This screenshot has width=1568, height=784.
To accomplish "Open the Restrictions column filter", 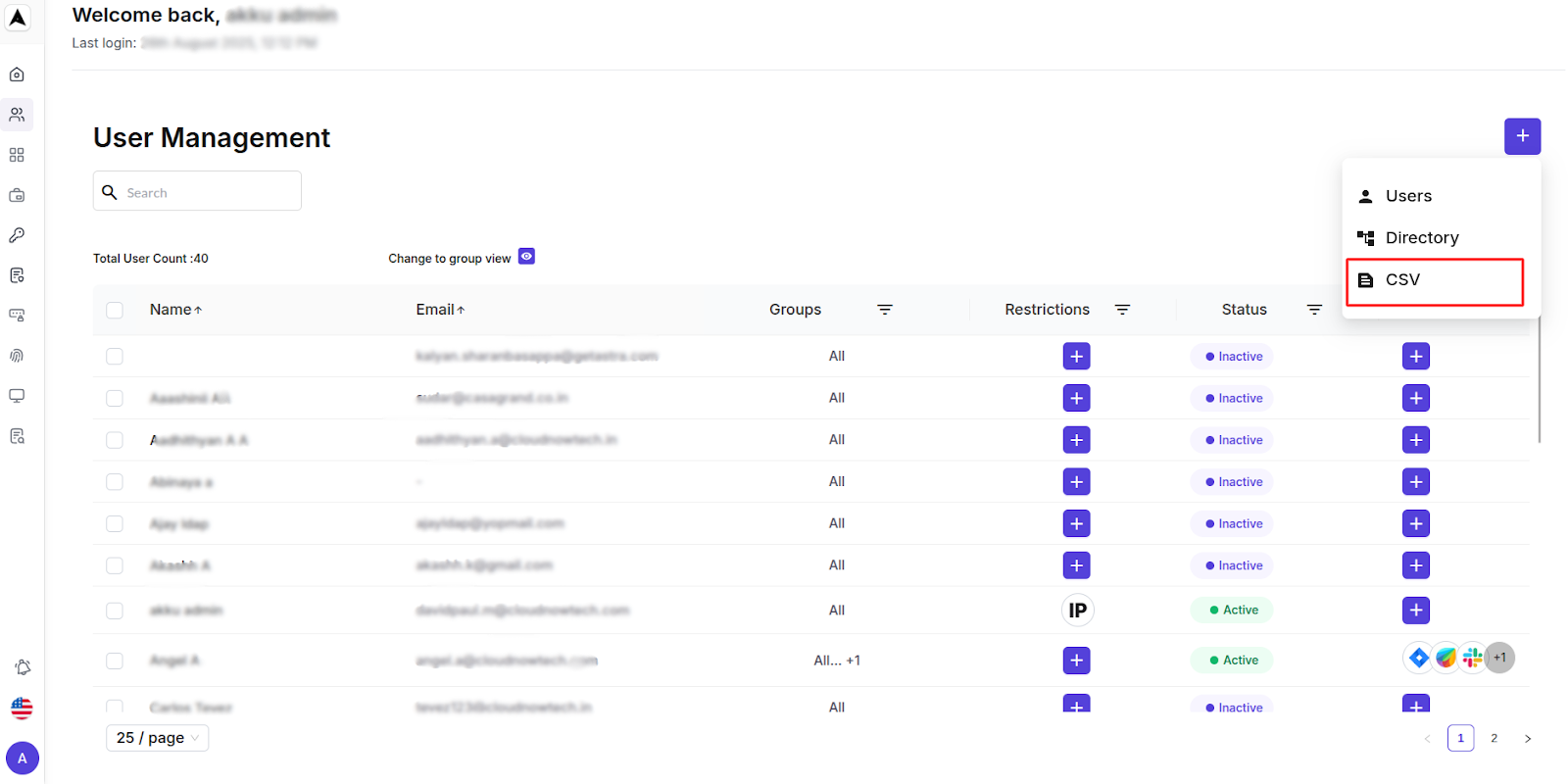I will pos(1122,310).
